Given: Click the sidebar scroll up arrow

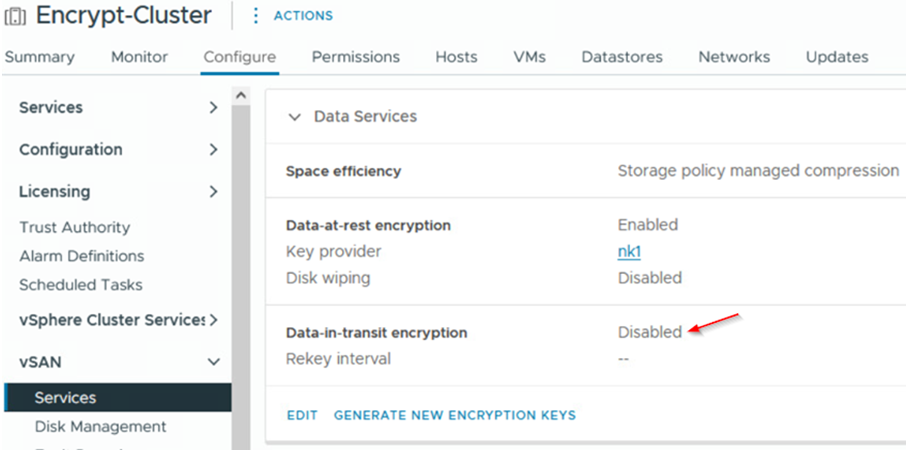Looking at the screenshot, I should point(241,95).
